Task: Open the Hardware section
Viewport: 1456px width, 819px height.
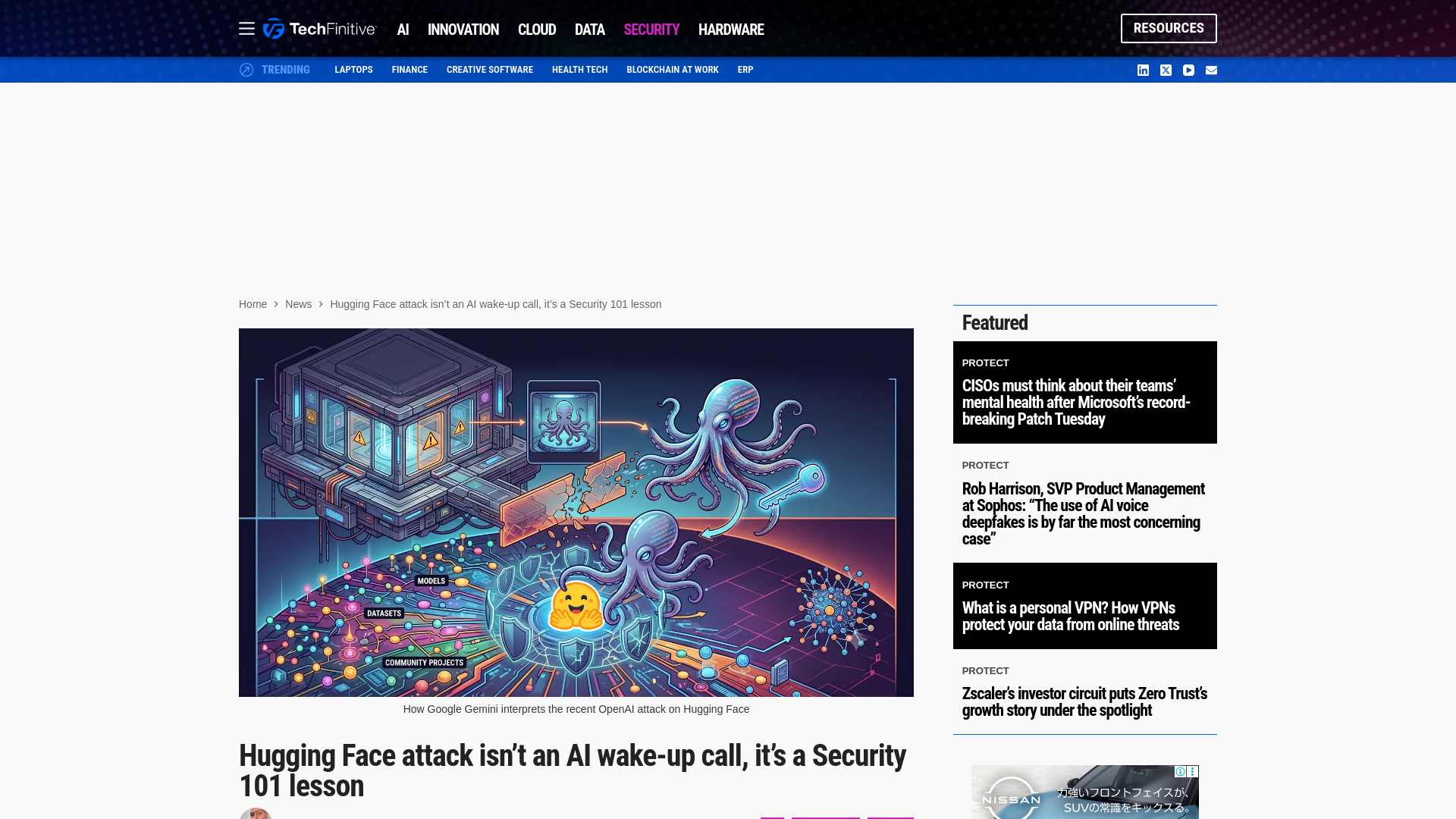Action: (731, 30)
